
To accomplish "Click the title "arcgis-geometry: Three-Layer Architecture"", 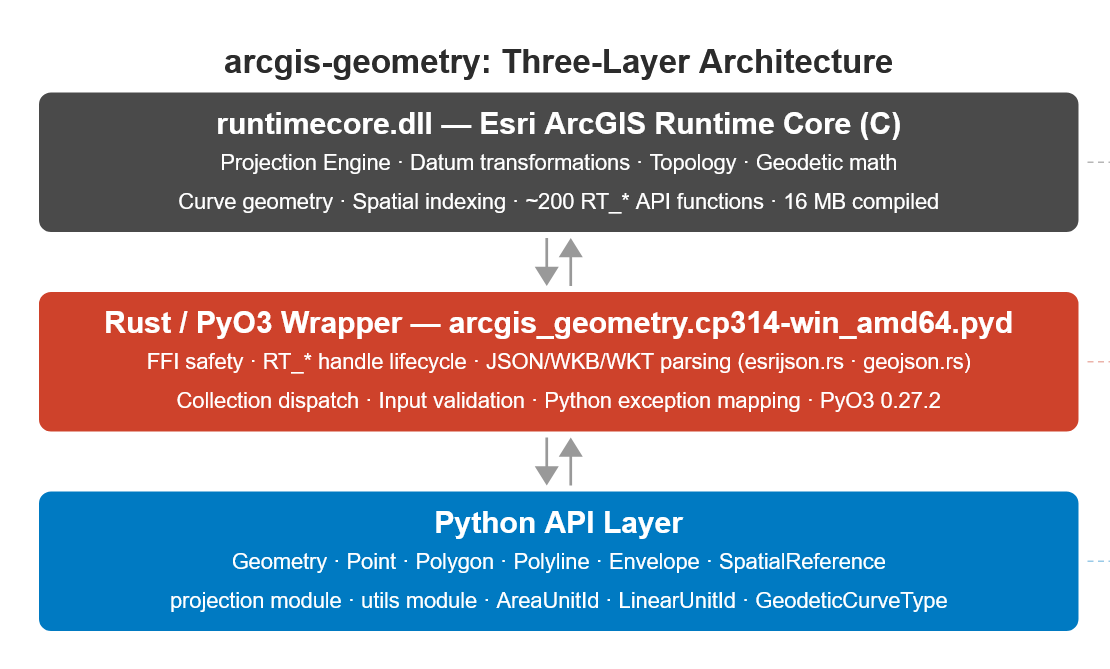I will point(558,62).
